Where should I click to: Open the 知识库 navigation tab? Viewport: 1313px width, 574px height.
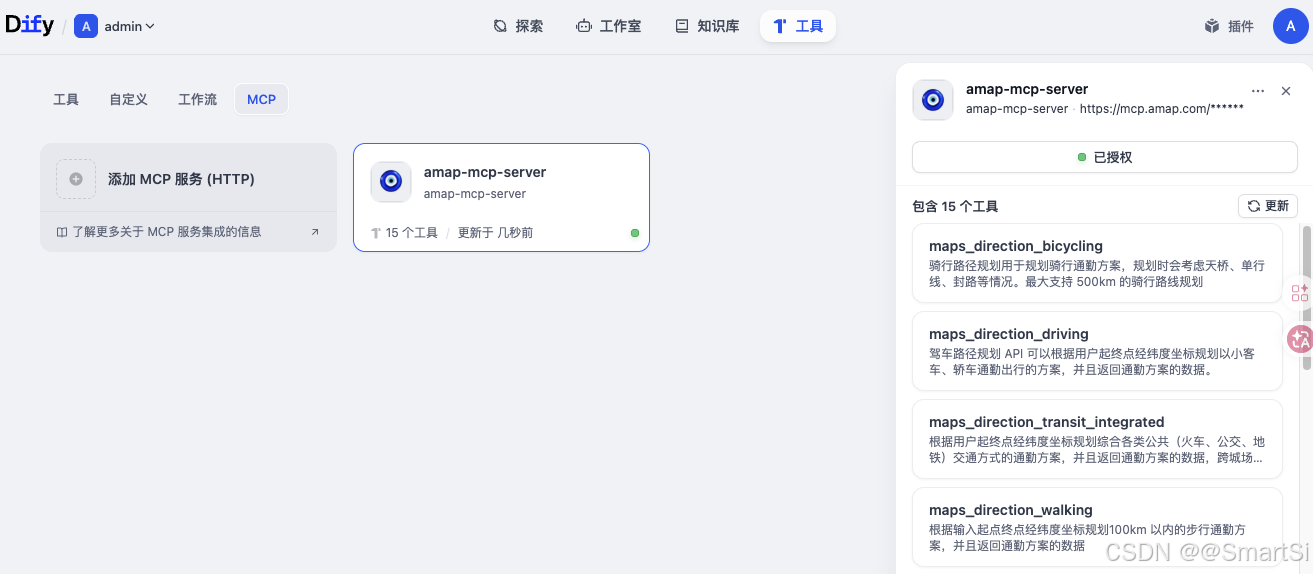pyautogui.click(x=707, y=26)
